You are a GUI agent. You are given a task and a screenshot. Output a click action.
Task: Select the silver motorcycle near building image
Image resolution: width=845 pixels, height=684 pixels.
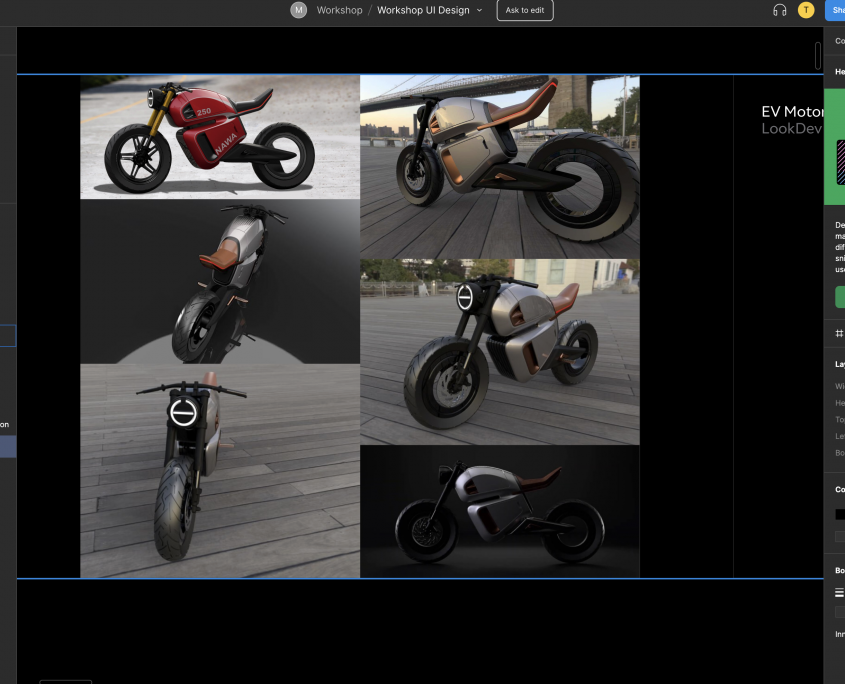(x=499, y=352)
